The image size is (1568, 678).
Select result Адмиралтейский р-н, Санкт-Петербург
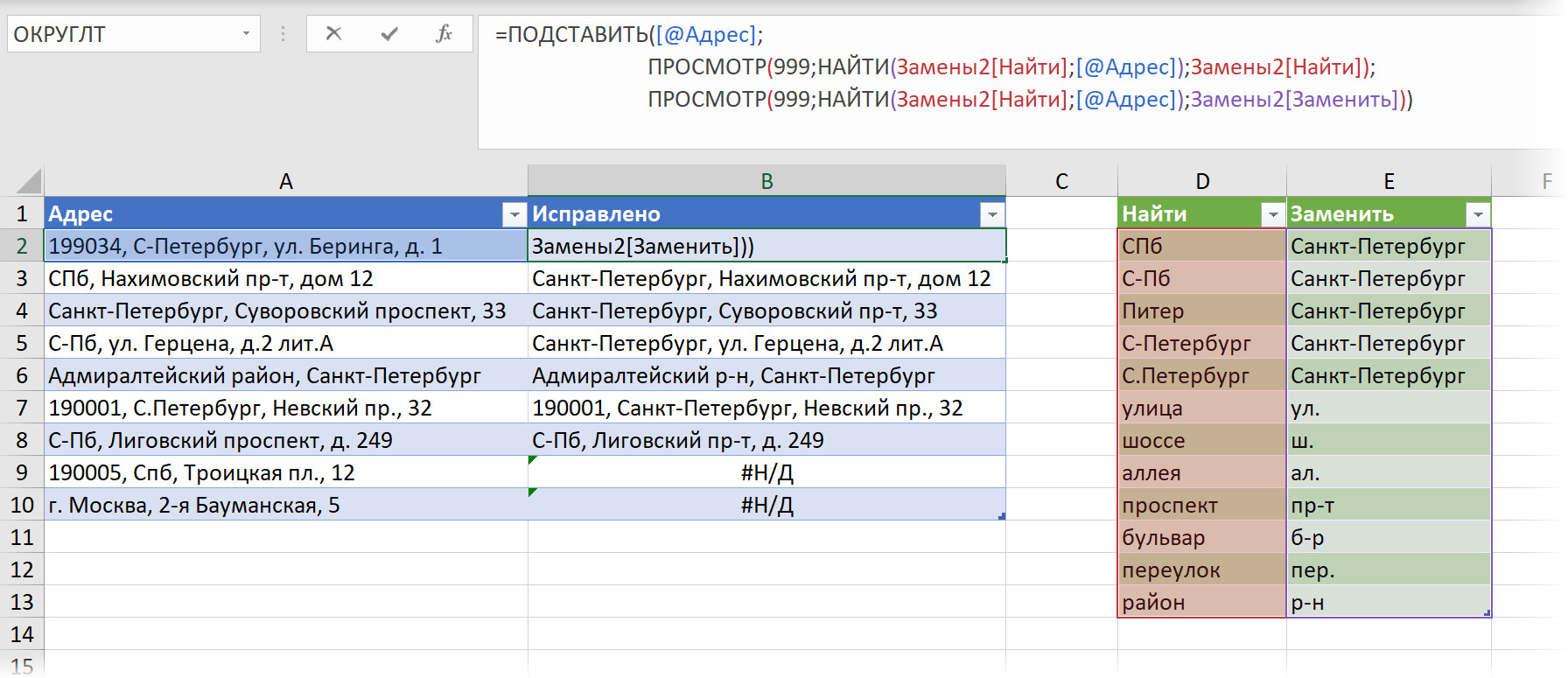766,375
